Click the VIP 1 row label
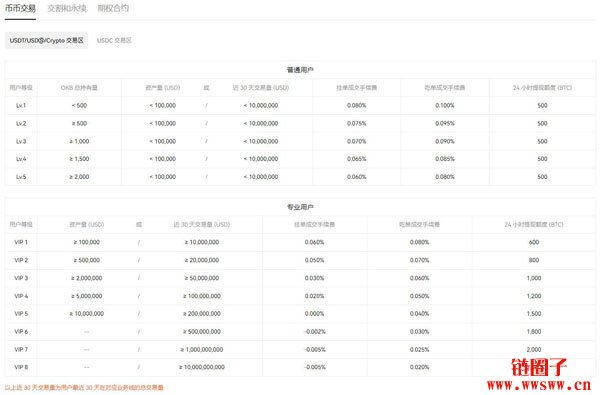600x395 pixels. (21, 242)
